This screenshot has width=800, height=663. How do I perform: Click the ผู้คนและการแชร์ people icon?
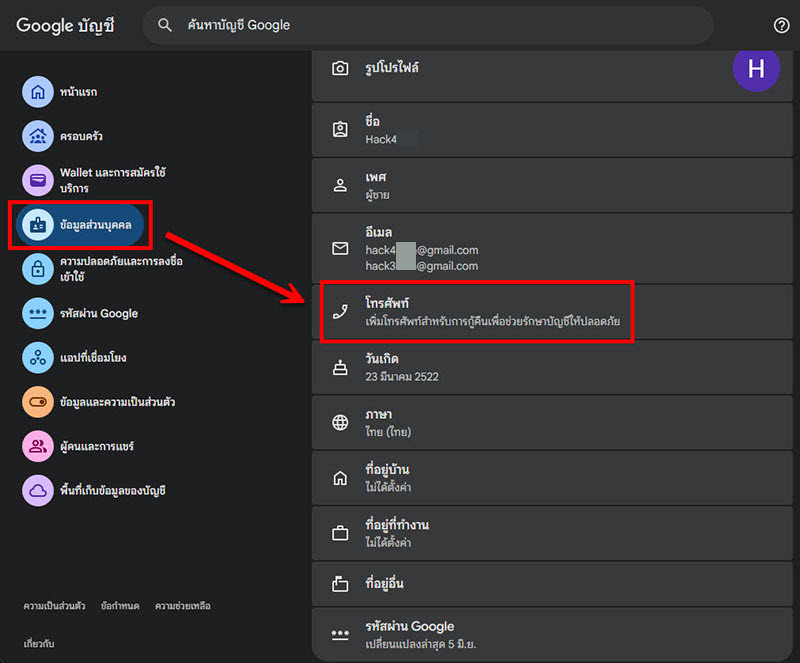(x=38, y=447)
